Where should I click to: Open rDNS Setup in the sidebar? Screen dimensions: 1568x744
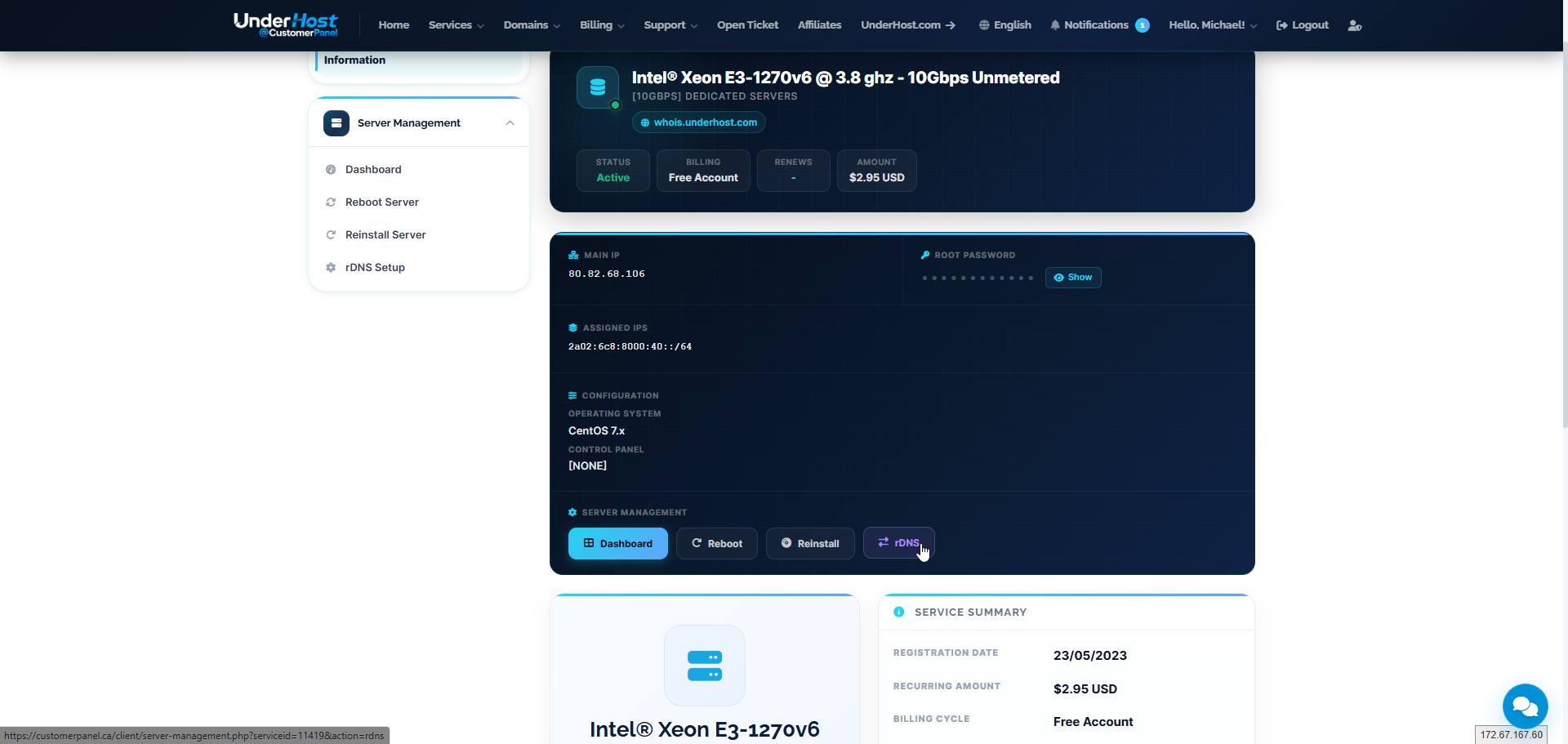coord(419,268)
